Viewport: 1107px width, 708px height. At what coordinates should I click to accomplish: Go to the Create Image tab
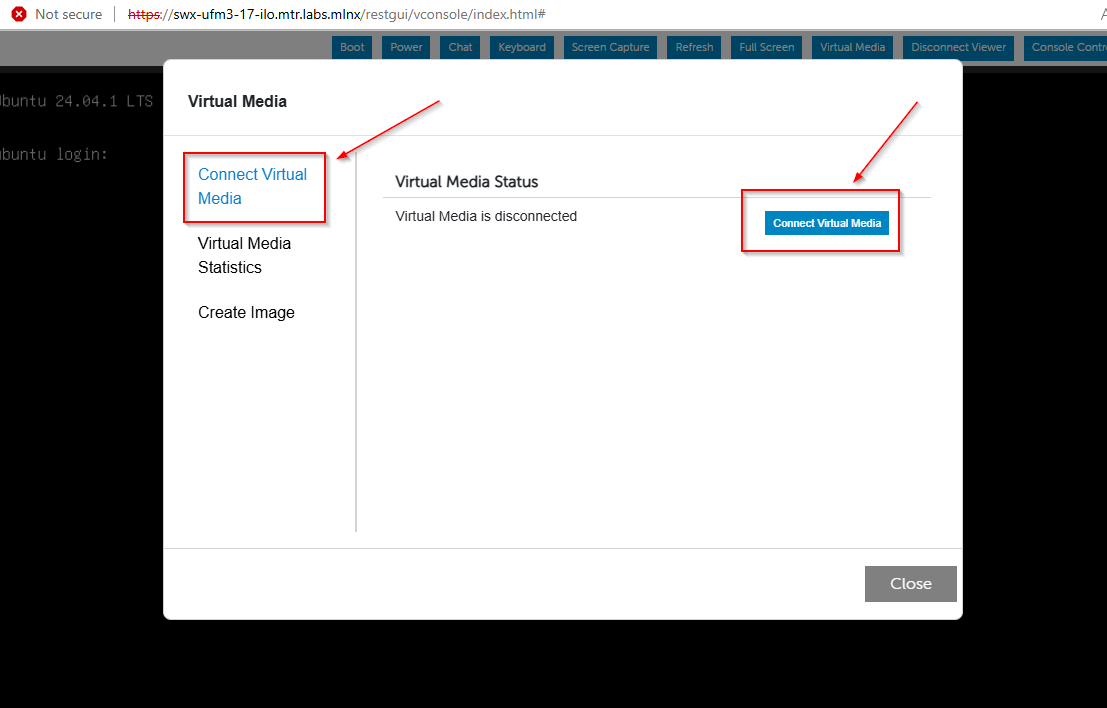click(x=246, y=312)
